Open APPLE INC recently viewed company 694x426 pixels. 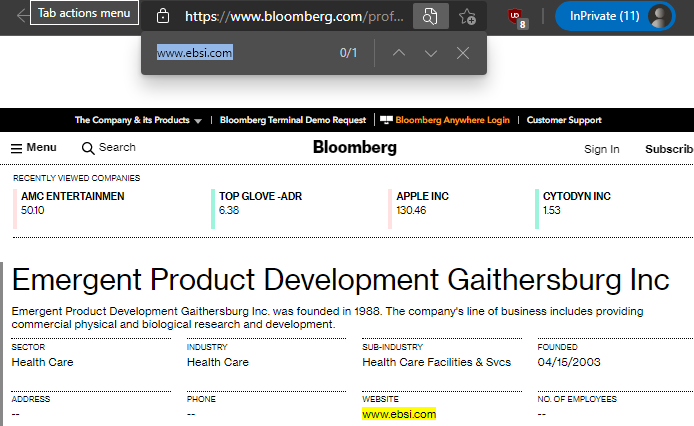(422, 196)
